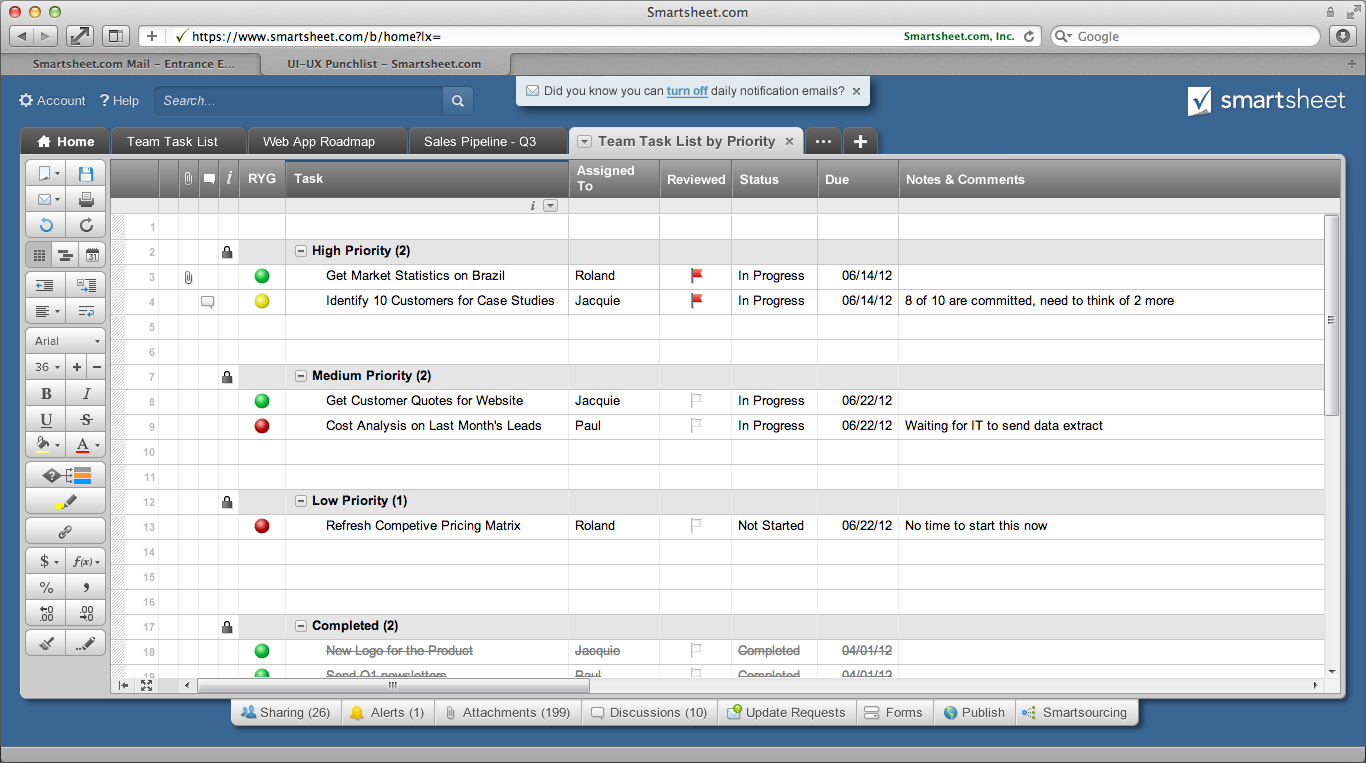The height and width of the screenshot is (763, 1366).
Task: Apply thousands separator comma icon
Action: pos(86,587)
